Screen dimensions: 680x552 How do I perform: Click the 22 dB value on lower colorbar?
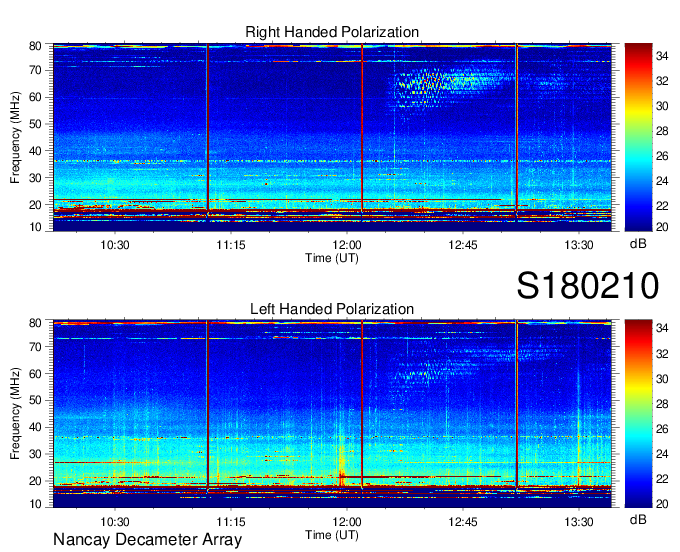pos(662,479)
